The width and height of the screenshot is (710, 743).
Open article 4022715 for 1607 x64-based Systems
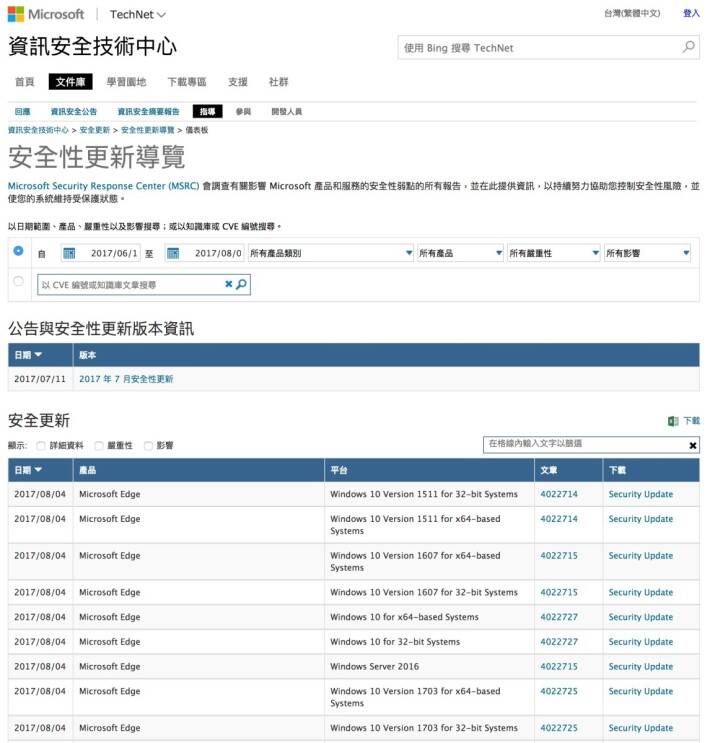(559, 555)
